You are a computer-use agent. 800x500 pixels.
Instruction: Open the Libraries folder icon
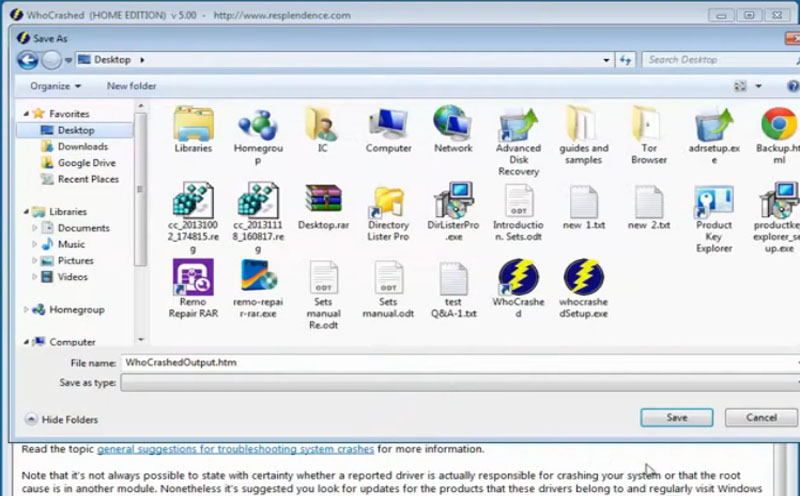pyautogui.click(x=193, y=130)
